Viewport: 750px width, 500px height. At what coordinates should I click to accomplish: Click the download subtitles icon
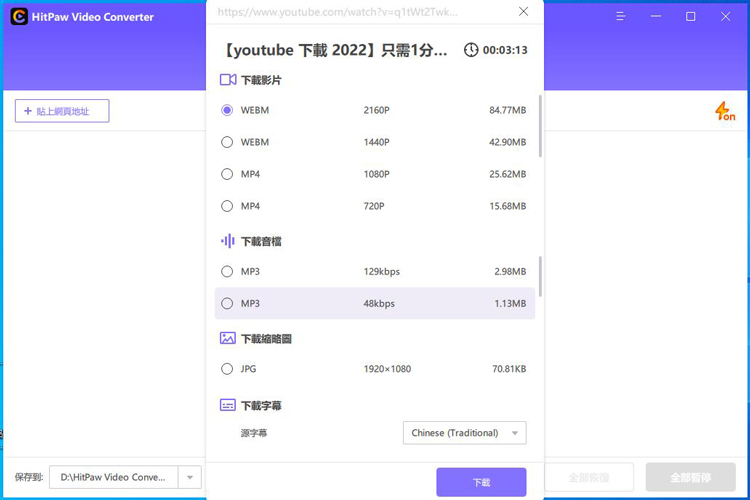click(228, 405)
